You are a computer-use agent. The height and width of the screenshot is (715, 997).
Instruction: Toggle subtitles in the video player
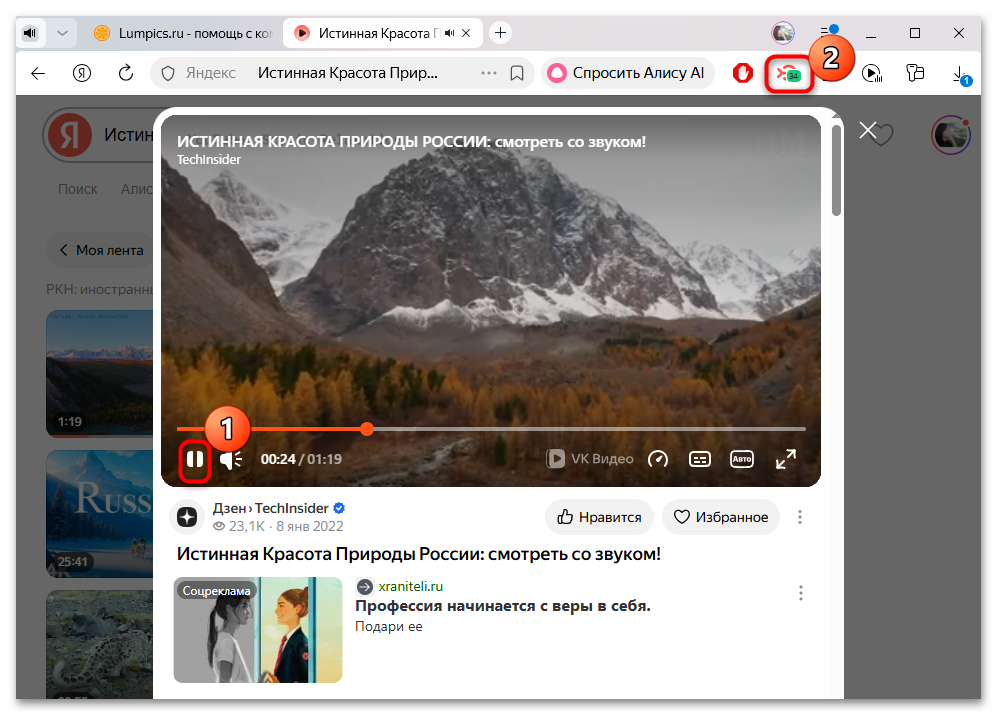(699, 459)
